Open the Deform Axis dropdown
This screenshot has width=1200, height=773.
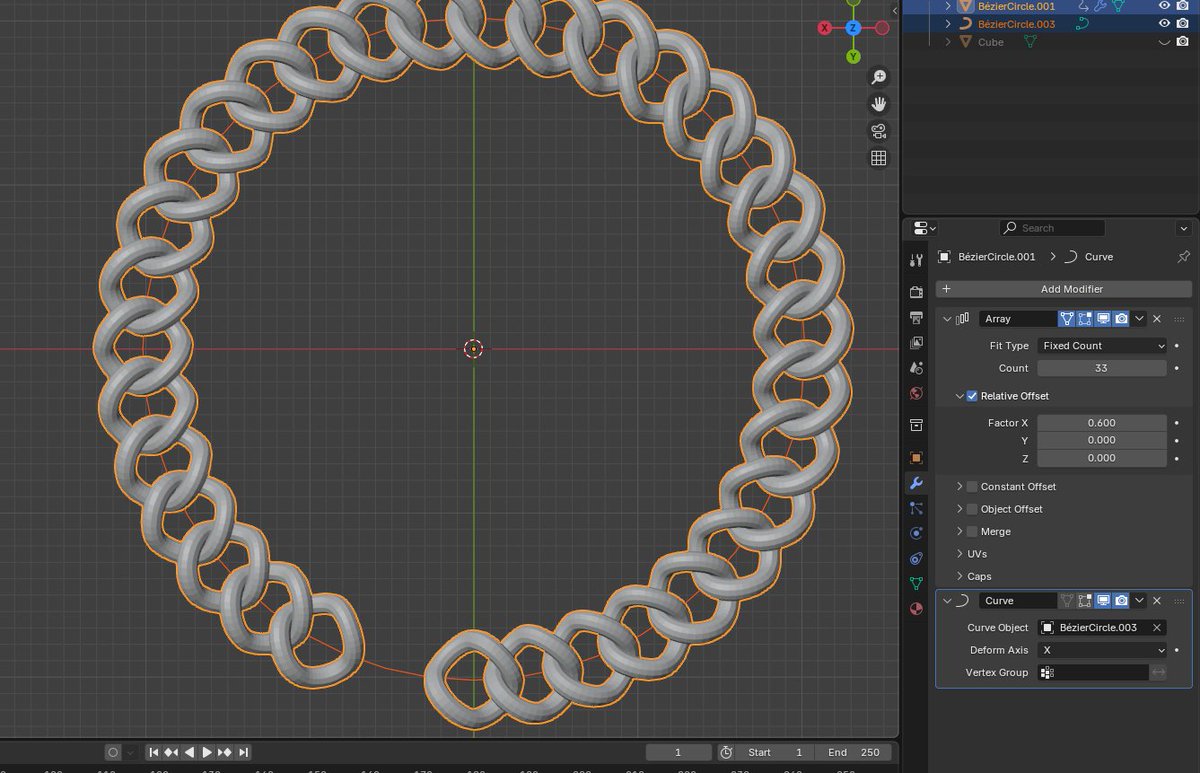1102,650
